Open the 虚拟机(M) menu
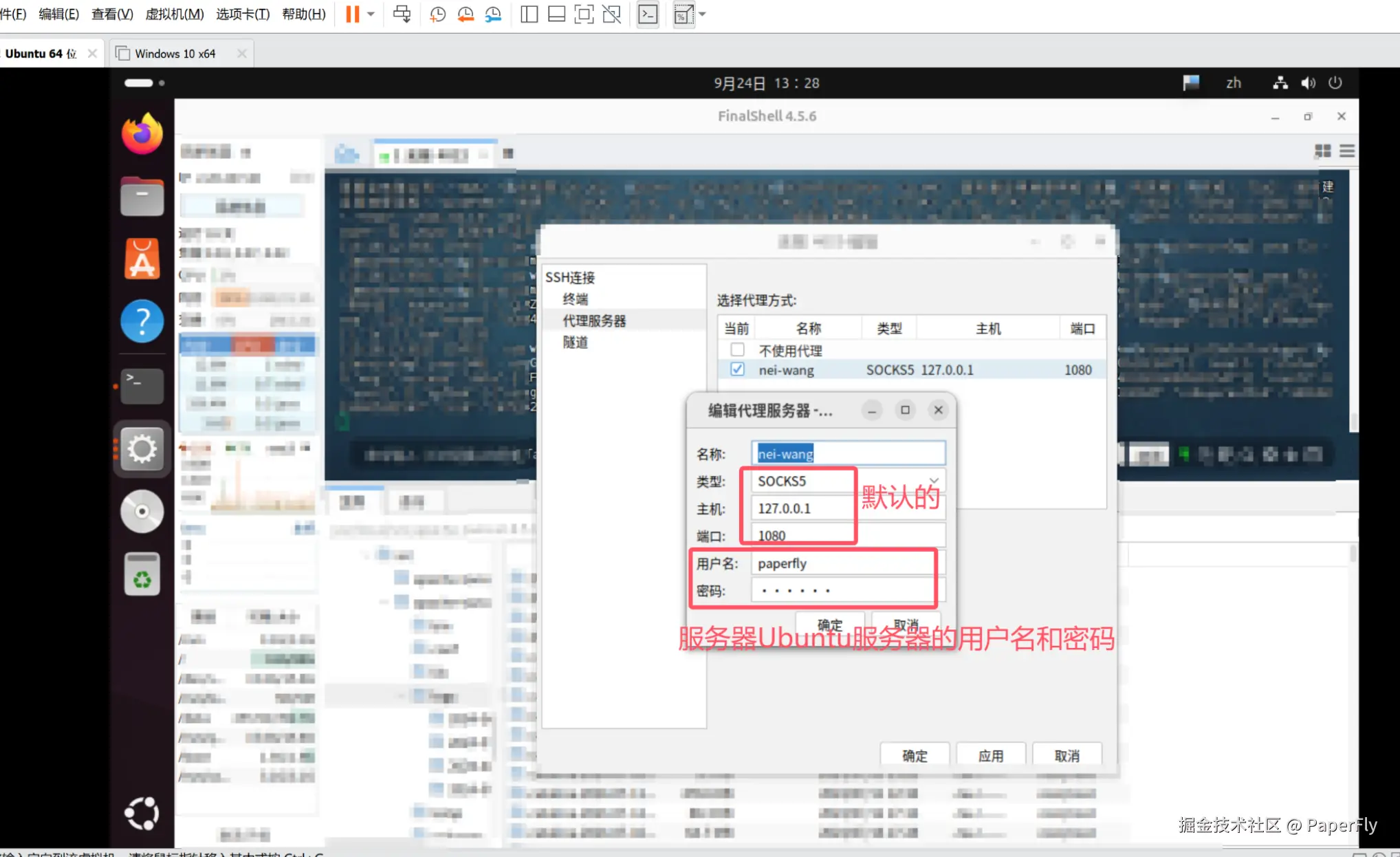 coord(174,14)
